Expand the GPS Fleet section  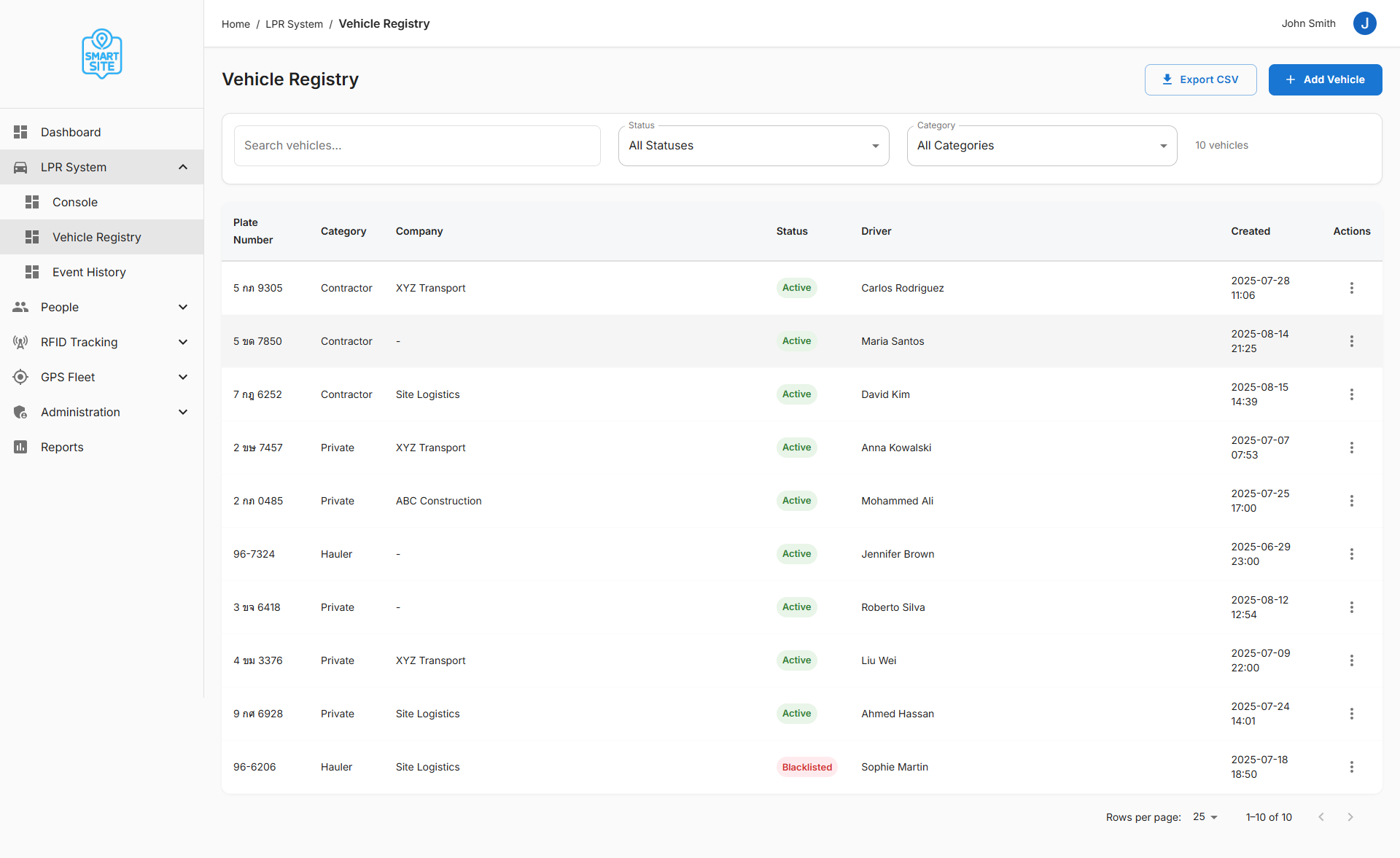(x=183, y=377)
